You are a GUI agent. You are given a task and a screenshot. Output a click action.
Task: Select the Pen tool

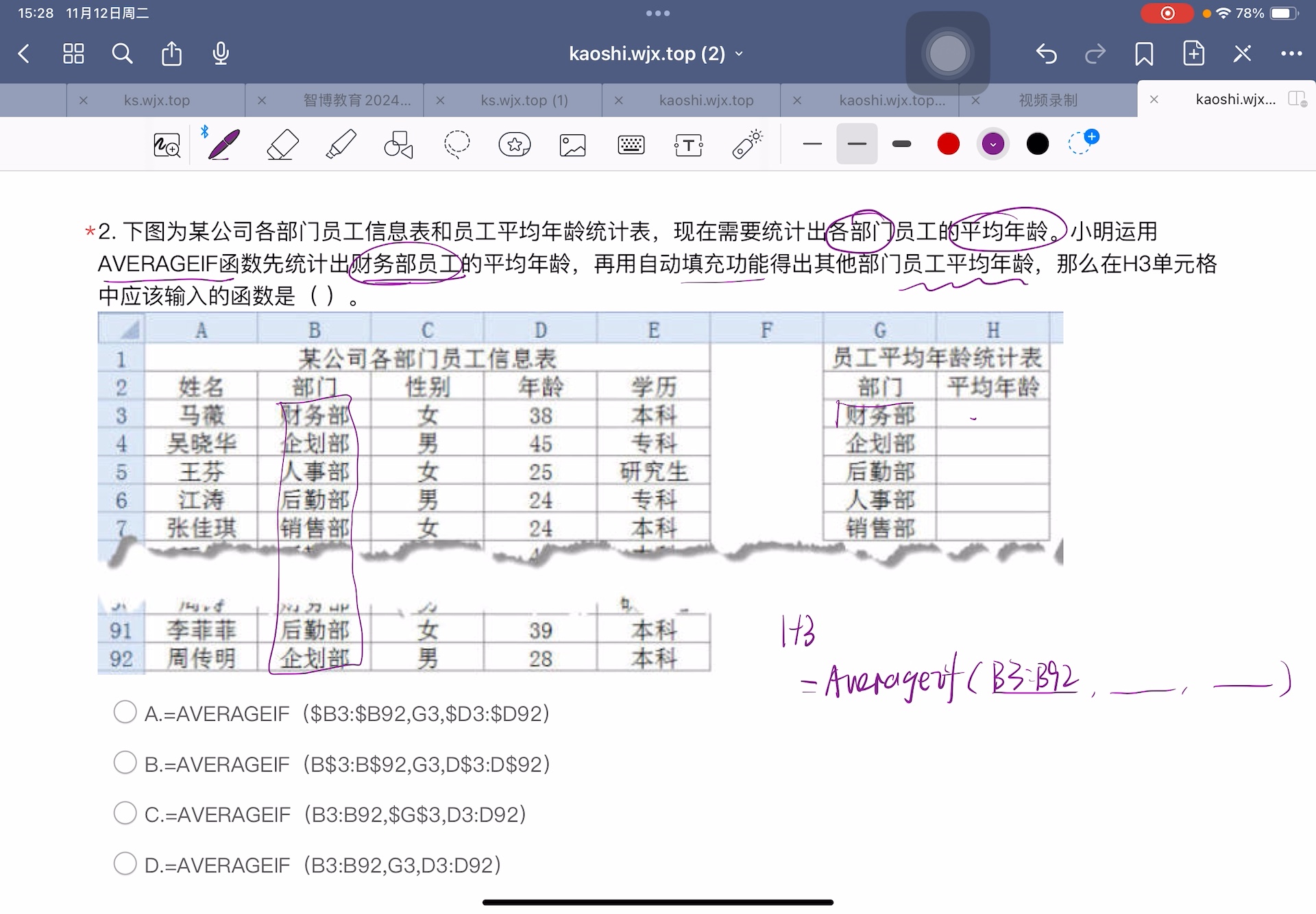[x=223, y=145]
